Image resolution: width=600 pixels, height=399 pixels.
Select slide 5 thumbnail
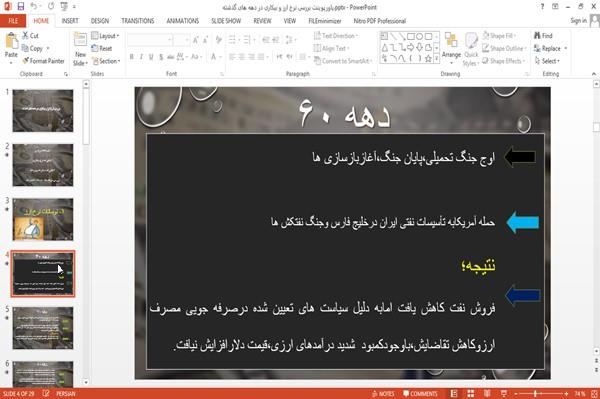[x=43, y=328]
